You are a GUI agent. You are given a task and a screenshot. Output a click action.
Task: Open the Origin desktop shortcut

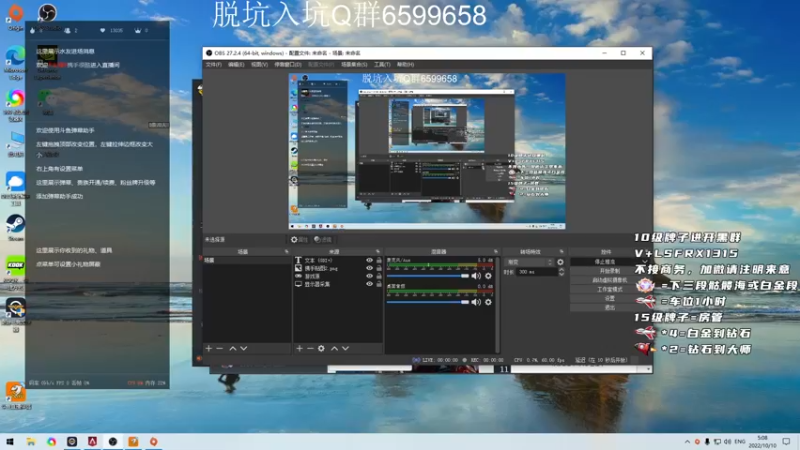tap(15, 16)
